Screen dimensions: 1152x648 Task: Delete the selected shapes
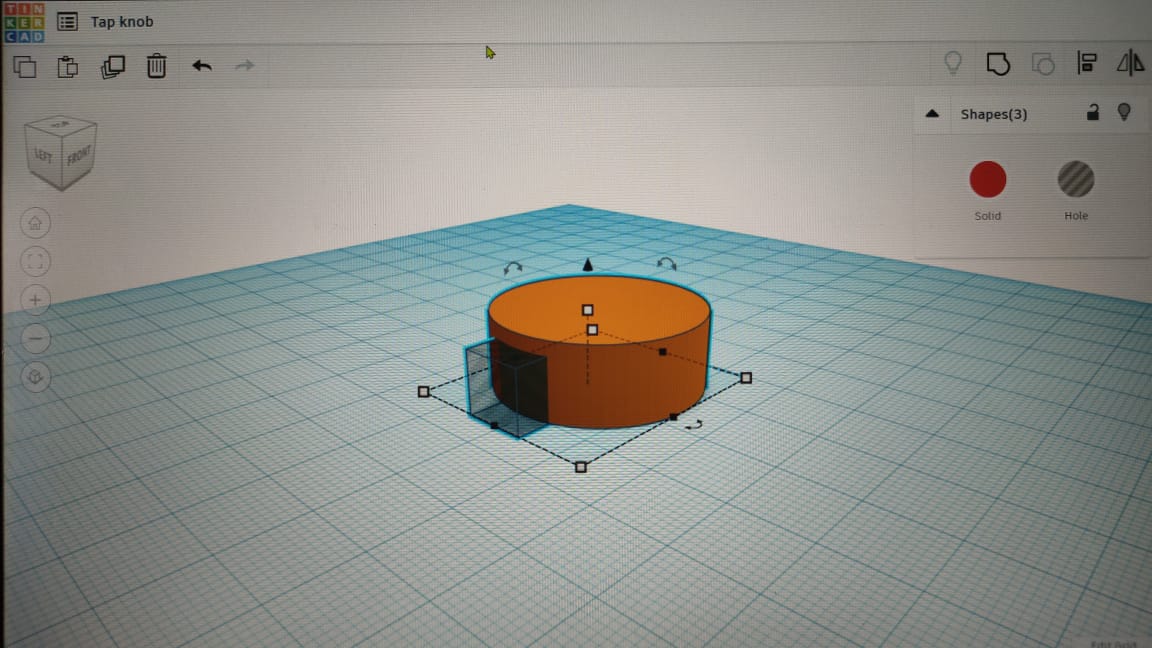(x=156, y=66)
